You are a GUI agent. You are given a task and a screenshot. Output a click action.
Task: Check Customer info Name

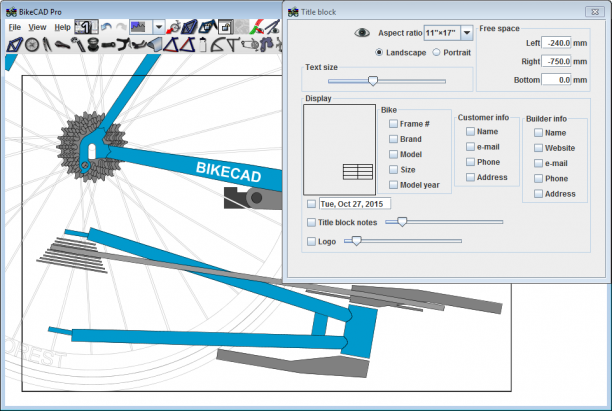point(470,132)
